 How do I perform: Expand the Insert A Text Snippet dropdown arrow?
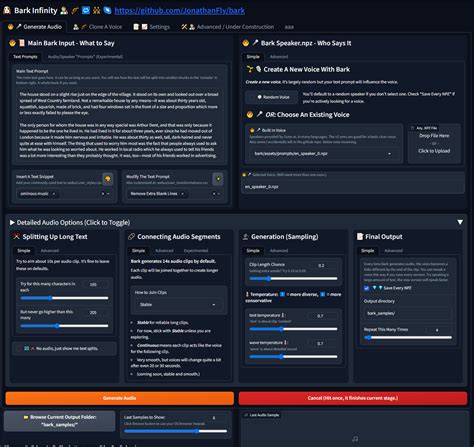click(108, 194)
